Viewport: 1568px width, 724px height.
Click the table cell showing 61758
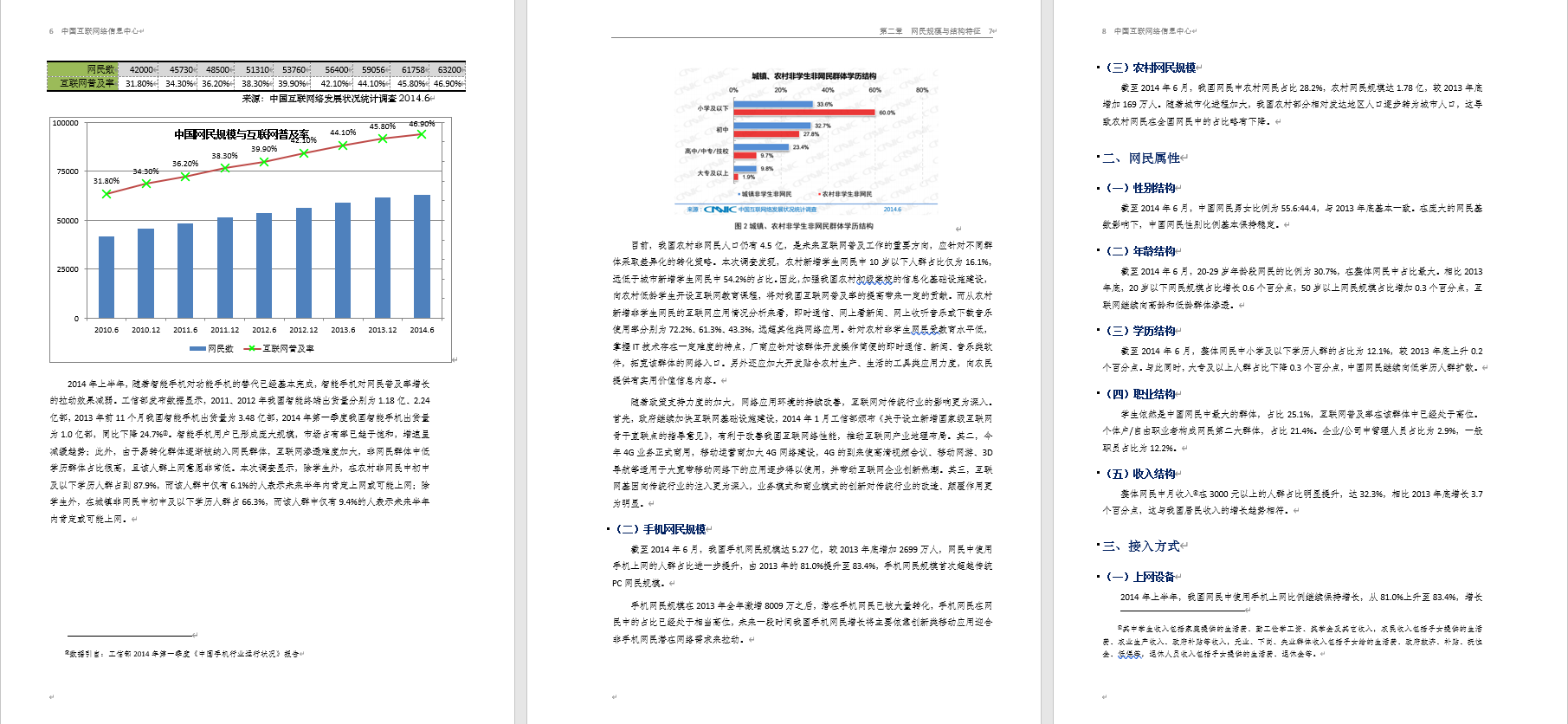click(x=411, y=69)
